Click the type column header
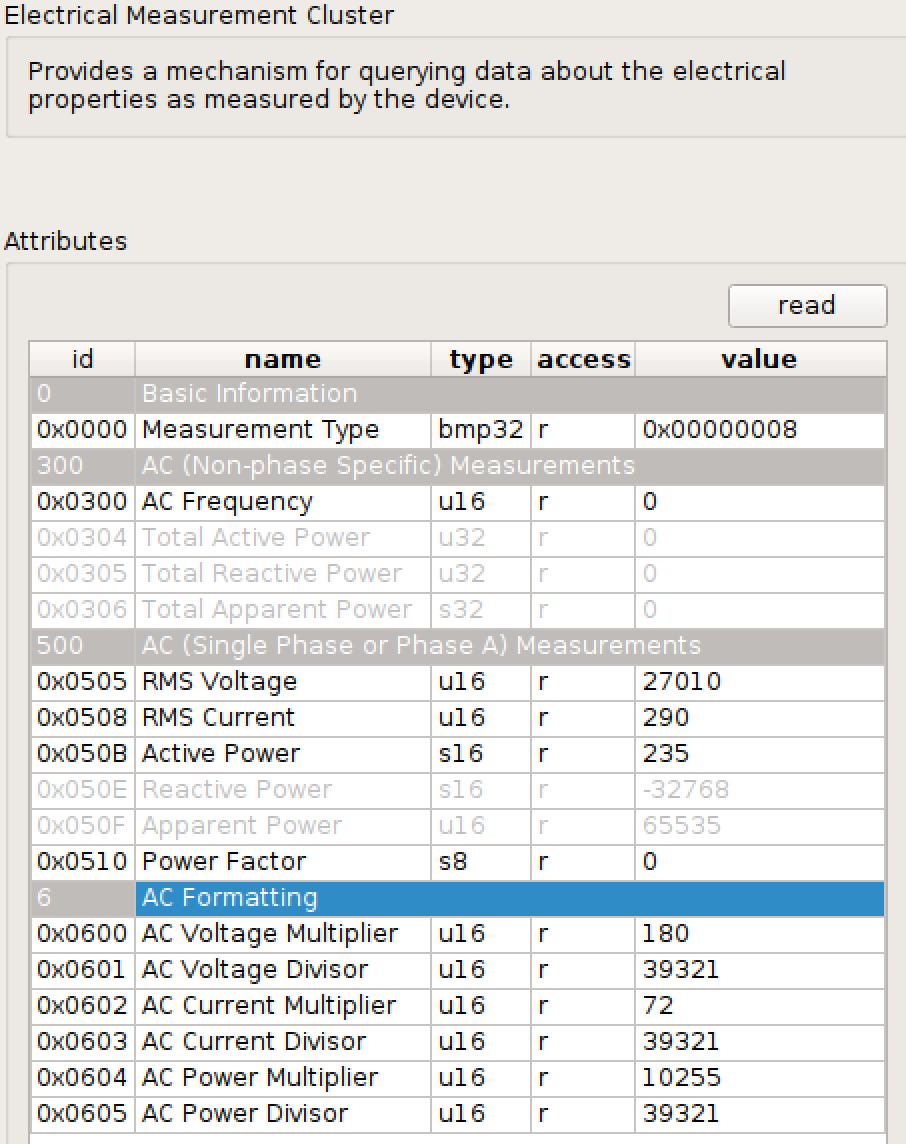 point(481,359)
